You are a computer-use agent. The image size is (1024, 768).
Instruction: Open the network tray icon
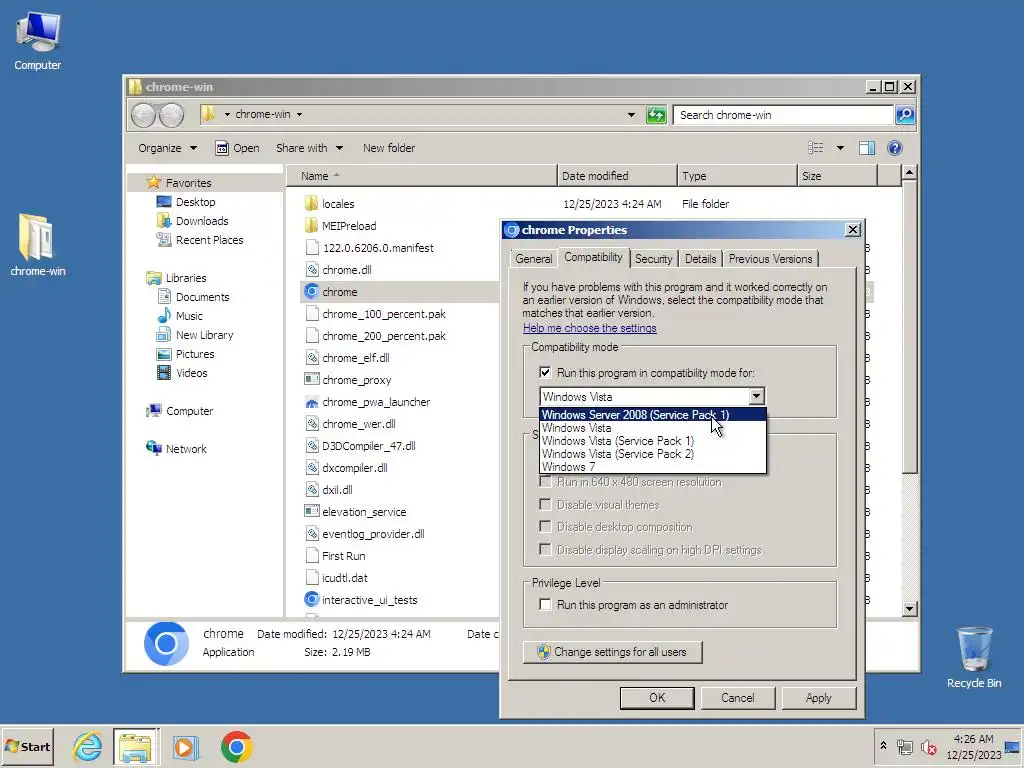click(x=904, y=746)
